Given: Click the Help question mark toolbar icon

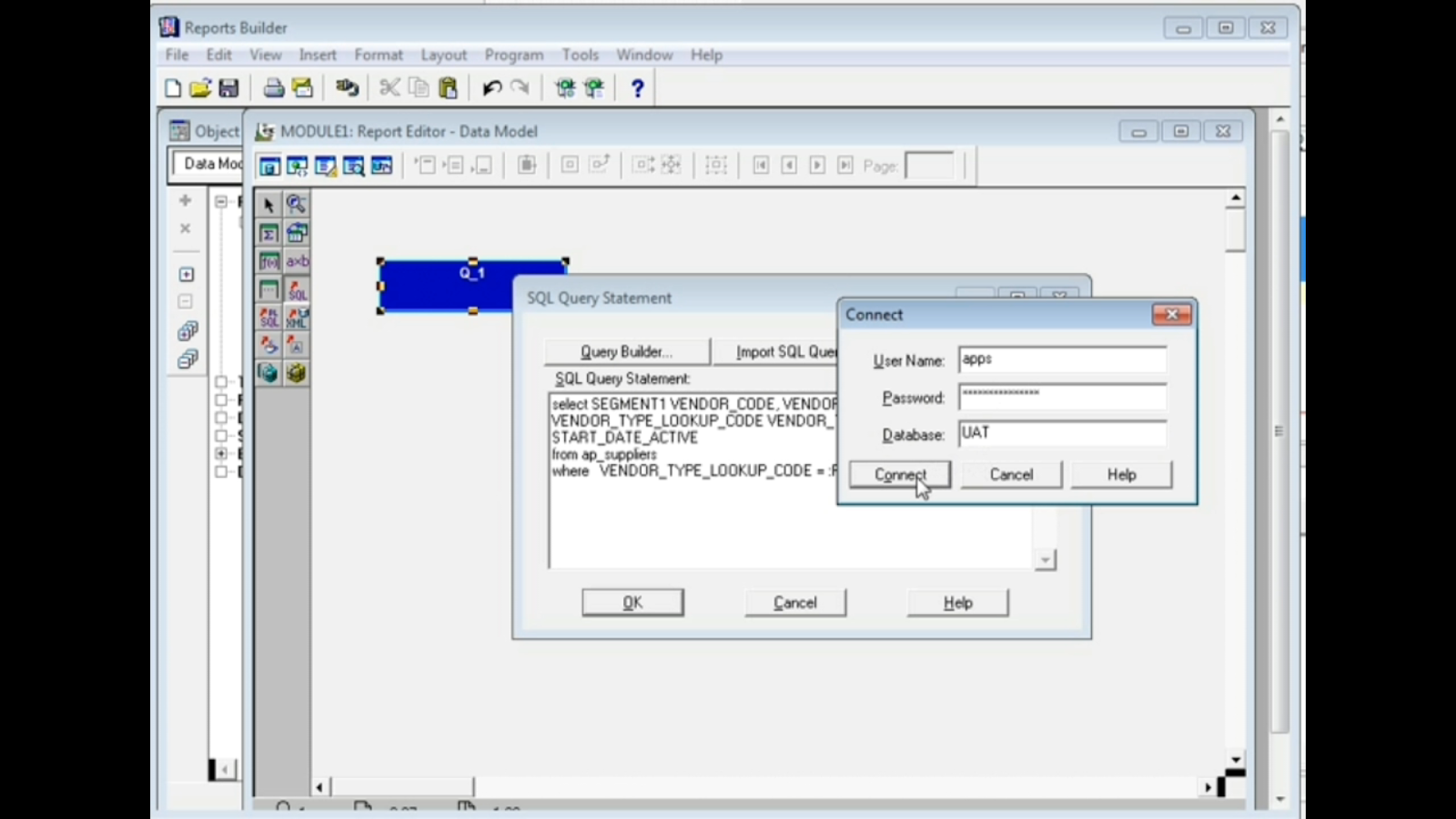Looking at the screenshot, I should 637,87.
